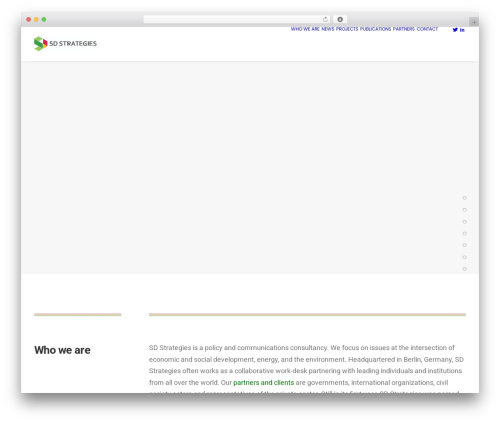Viewport: 500px width, 423px height.
Task: Open the Twitter profile icon
Action: point(455,30)
